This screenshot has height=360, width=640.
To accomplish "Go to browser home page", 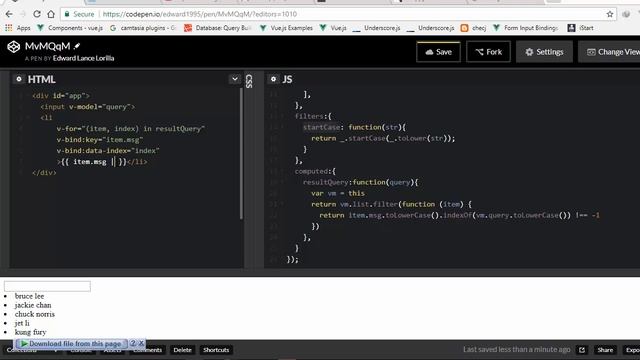I will (x=51, y=14).
